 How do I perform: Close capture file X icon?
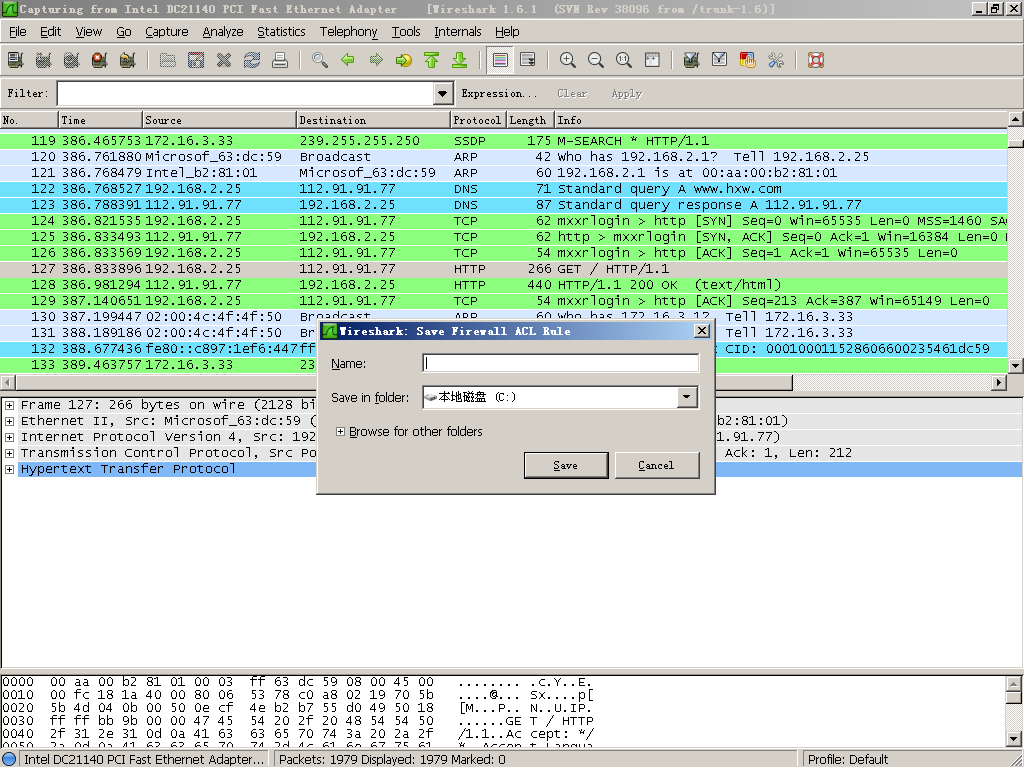coord(224,60)
